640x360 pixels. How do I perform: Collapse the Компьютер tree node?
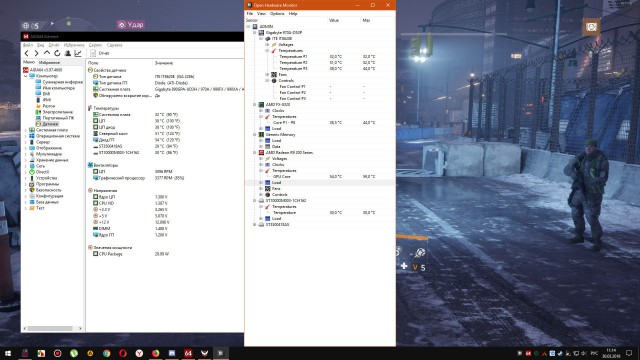click(x=26, y=76)
